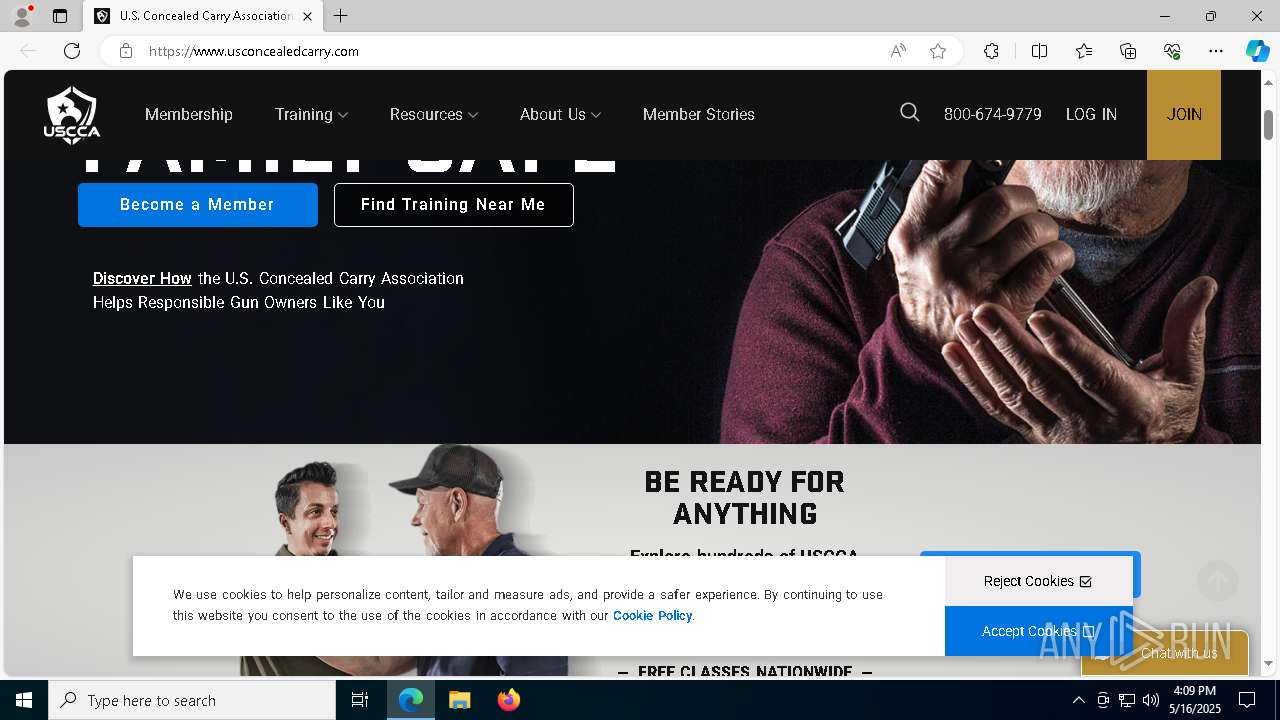
Task: Click Find Training Near Me button
Action: coord(454,204)
